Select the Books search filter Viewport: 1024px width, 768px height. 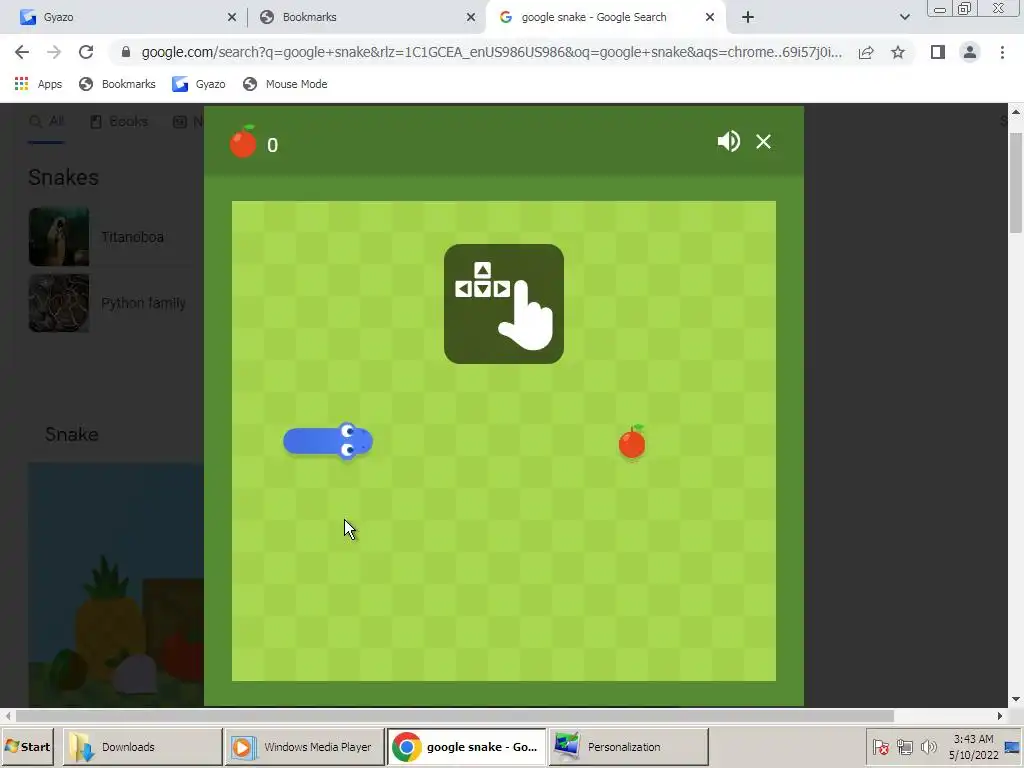(119, 121)
